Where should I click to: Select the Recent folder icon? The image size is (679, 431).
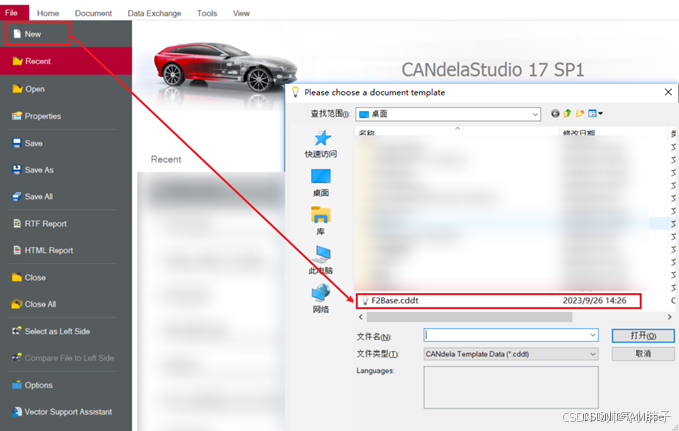point(17,61)
